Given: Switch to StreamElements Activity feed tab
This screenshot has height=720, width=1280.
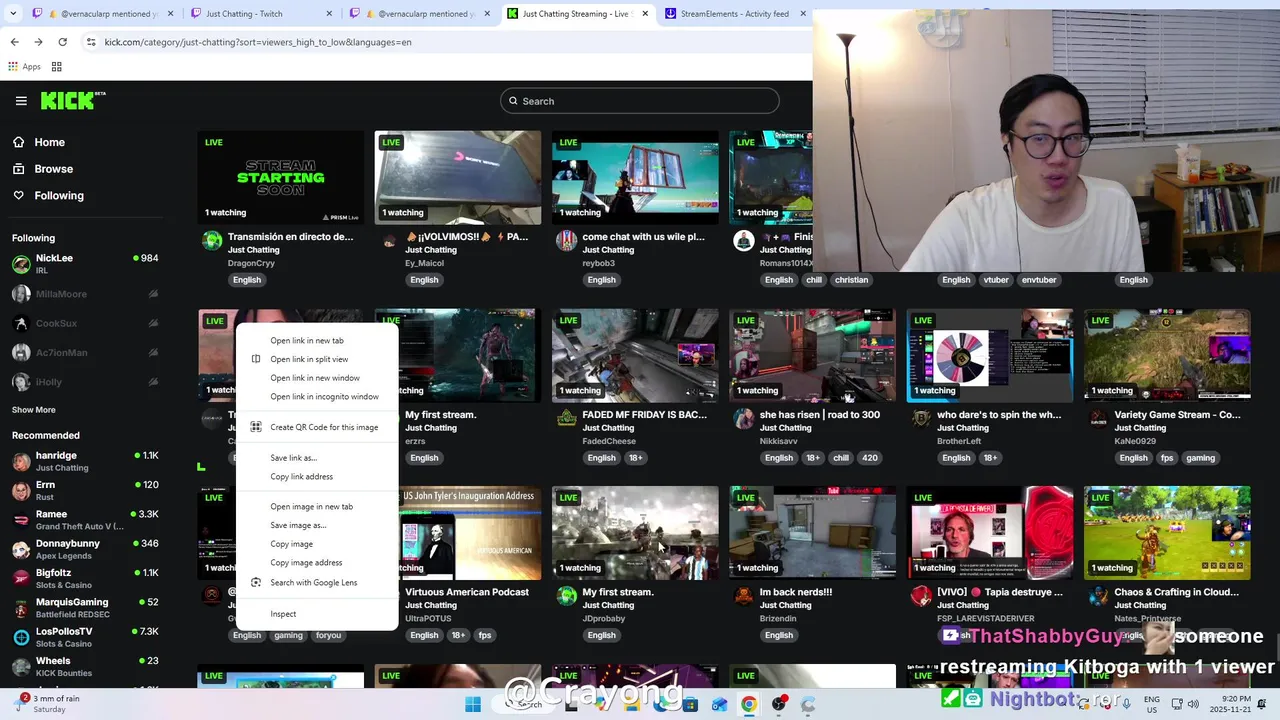Looking at the screenshot, I should [733, 14].
